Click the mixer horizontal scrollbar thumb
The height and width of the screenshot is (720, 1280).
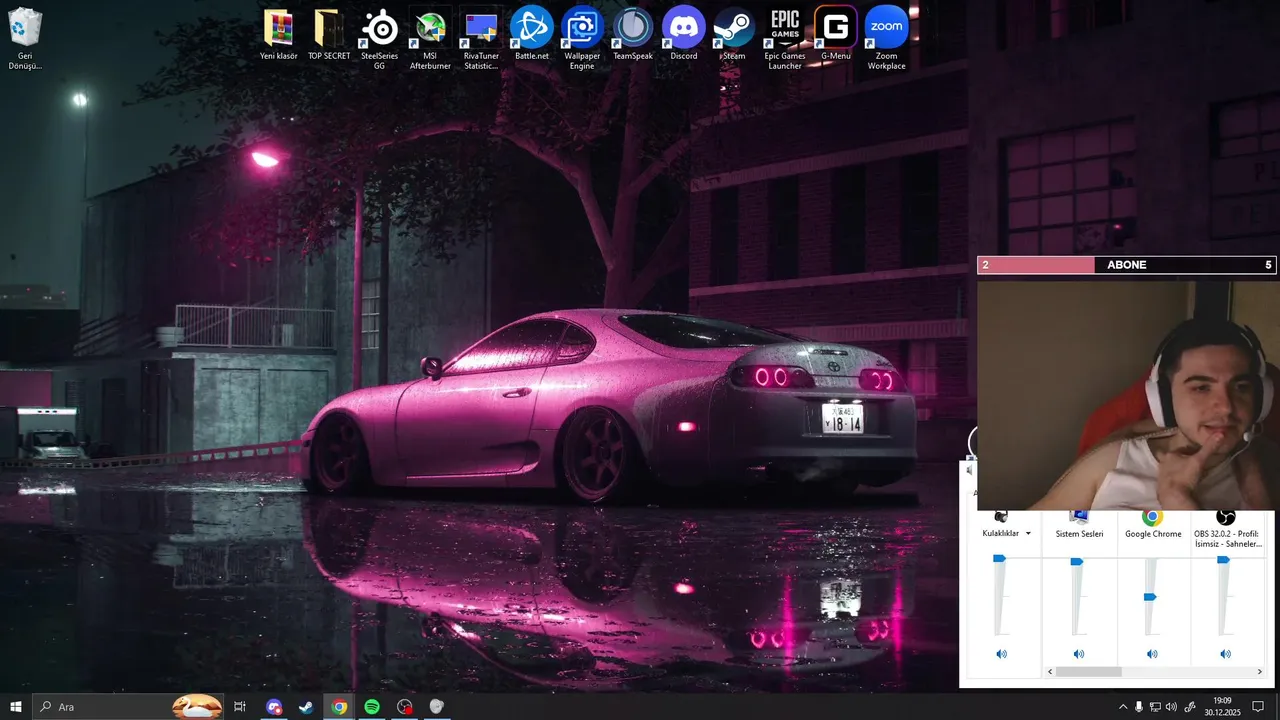point(1088,672)
